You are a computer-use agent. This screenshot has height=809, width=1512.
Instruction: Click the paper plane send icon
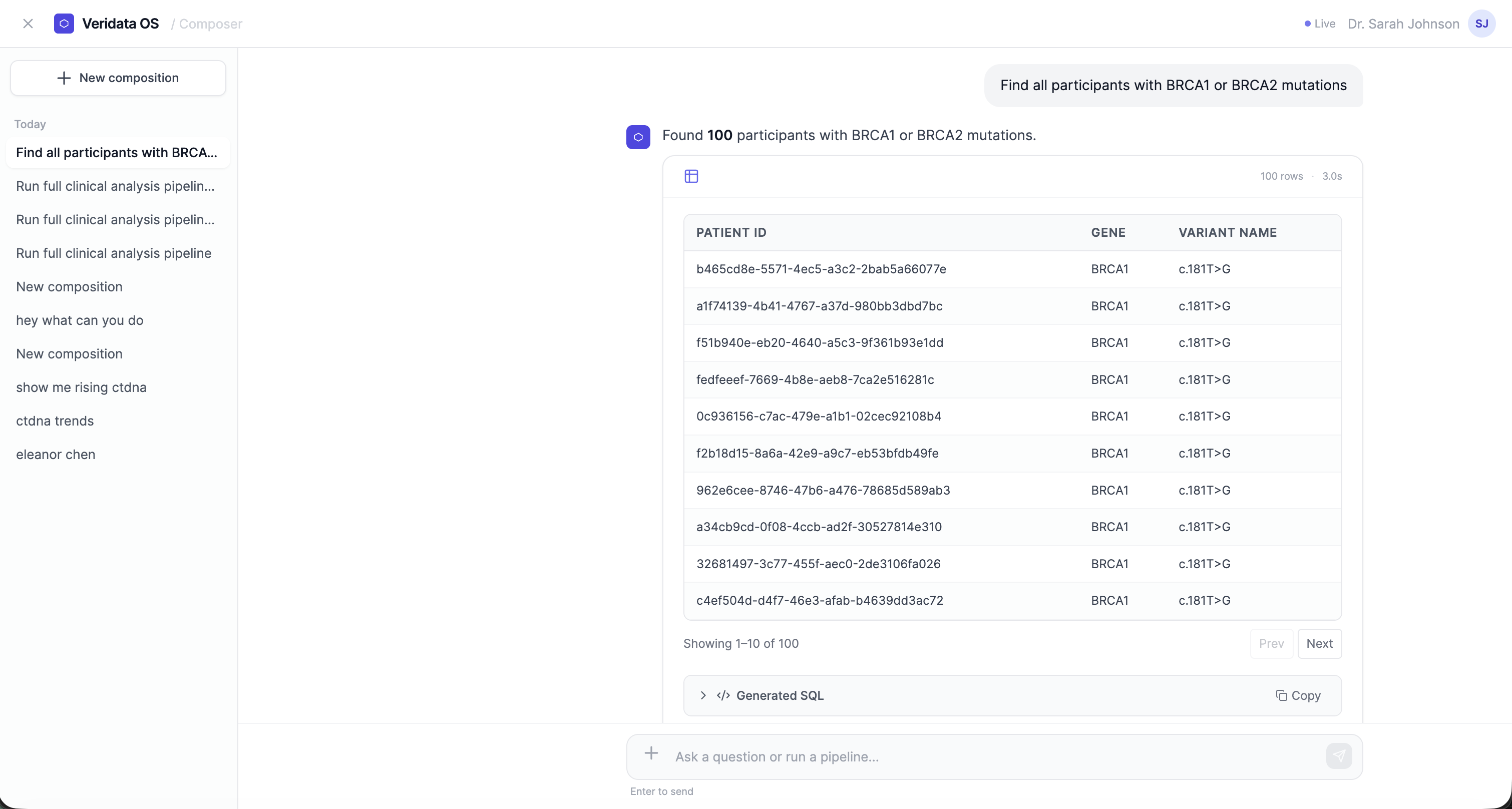(x=1338, y=756)
